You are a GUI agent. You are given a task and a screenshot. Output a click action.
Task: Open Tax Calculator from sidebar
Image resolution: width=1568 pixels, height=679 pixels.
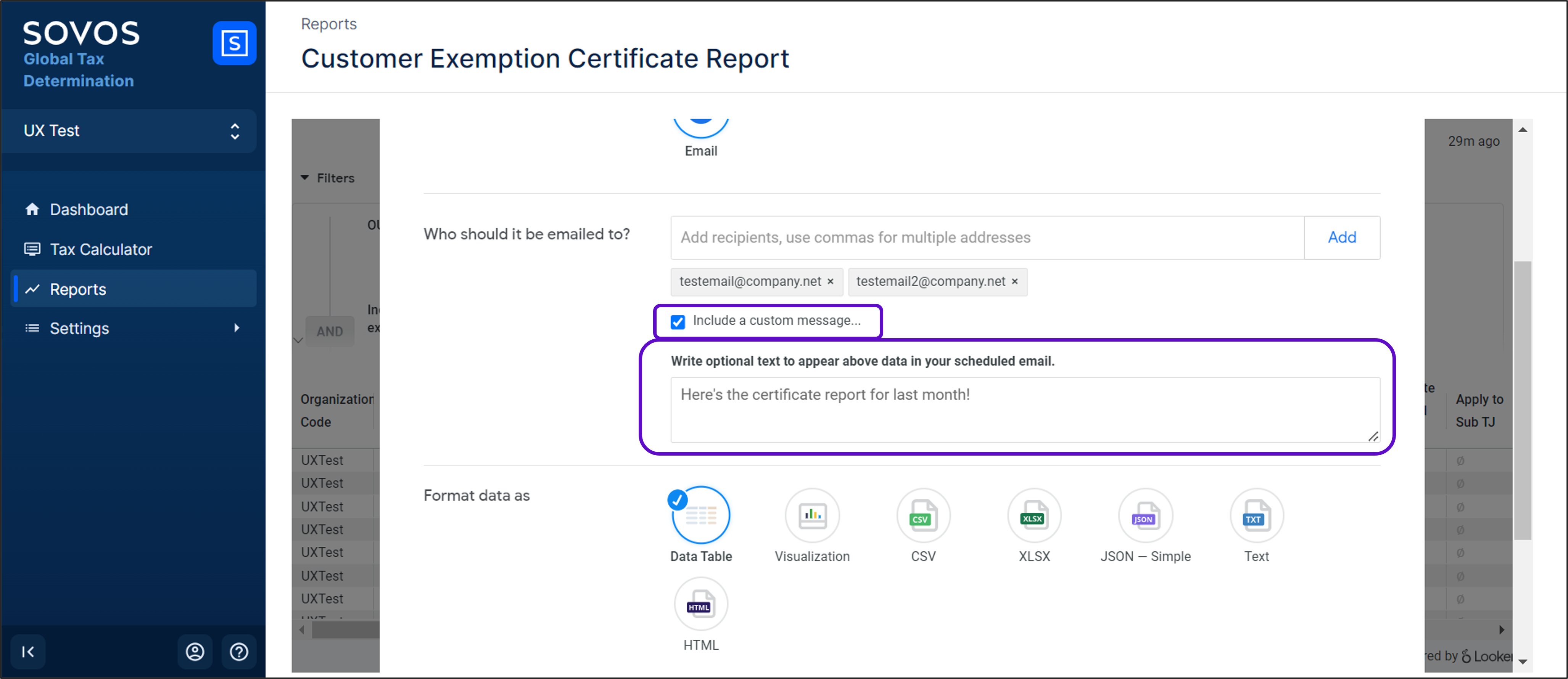point(100,249)
